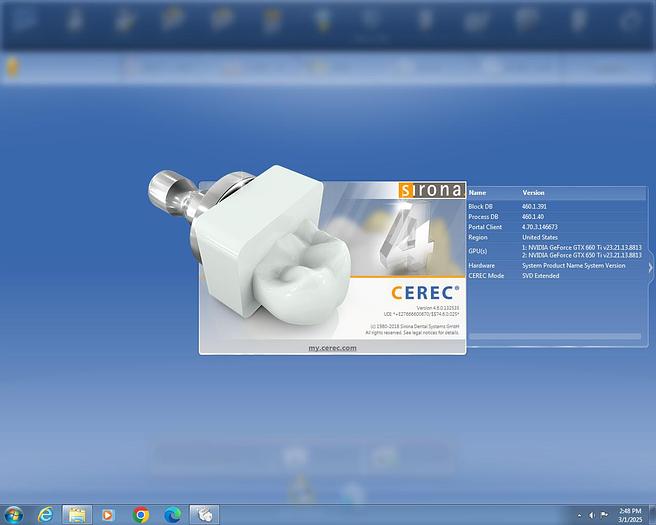Open File Explorer from the taskbar

[x=77, y=514]
